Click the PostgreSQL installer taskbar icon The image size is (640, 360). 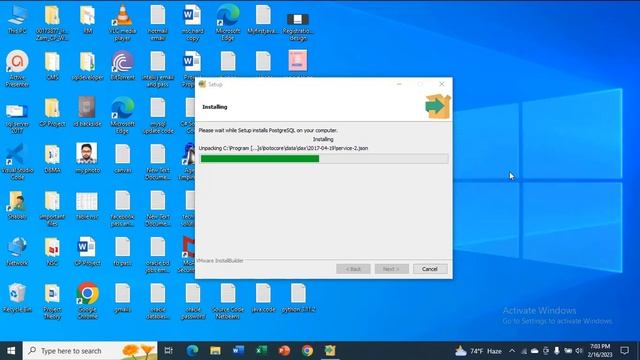[330, 351]
